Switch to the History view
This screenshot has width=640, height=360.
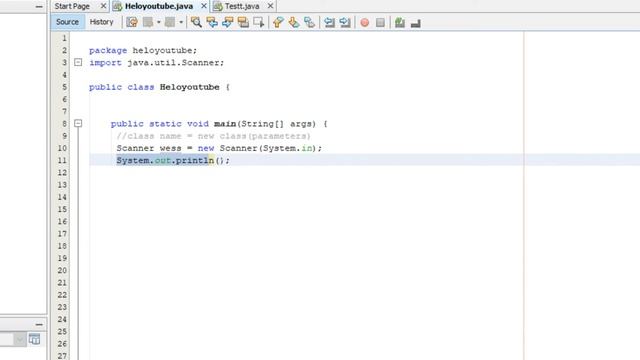tap(101, 22)
